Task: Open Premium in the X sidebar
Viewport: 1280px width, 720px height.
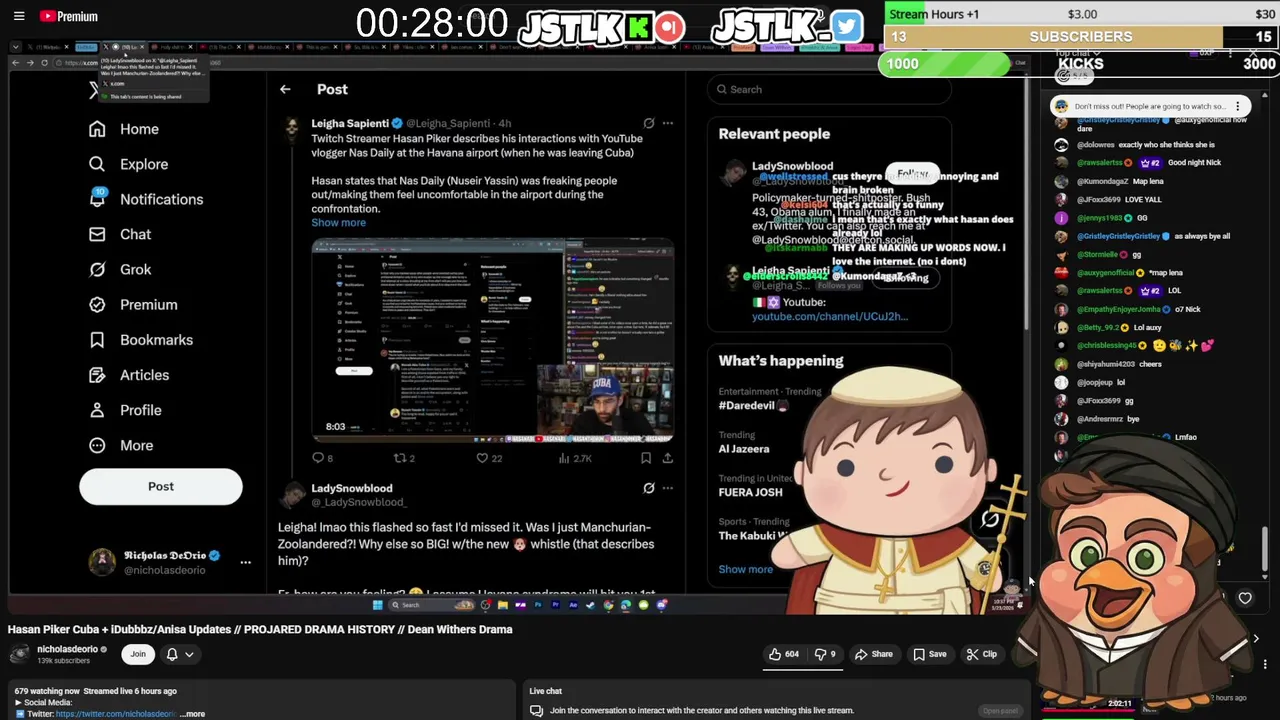Action: click(132, 304)
